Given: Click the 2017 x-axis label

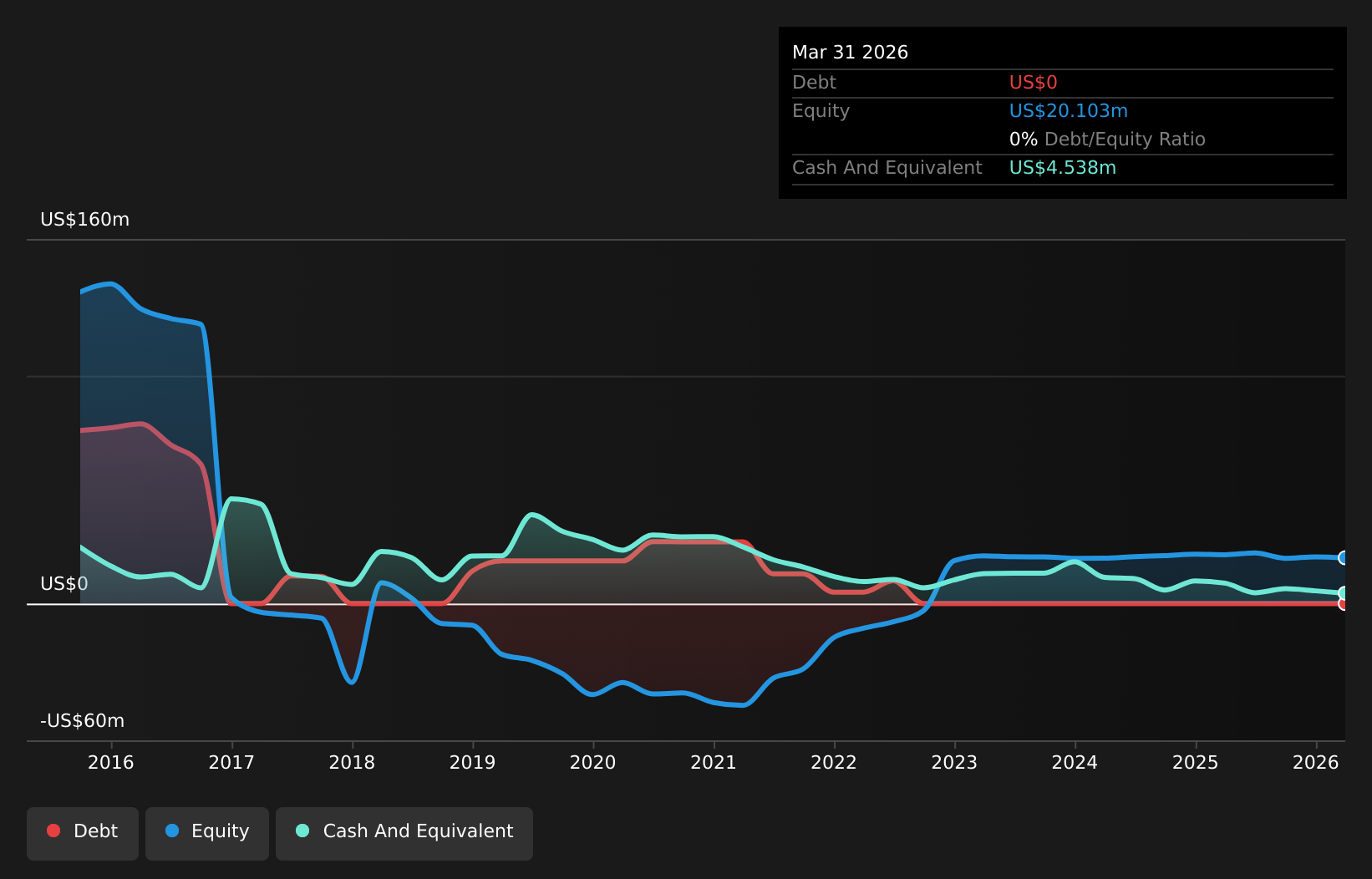Looking at the screenshot, I should [x=231, y=762].
